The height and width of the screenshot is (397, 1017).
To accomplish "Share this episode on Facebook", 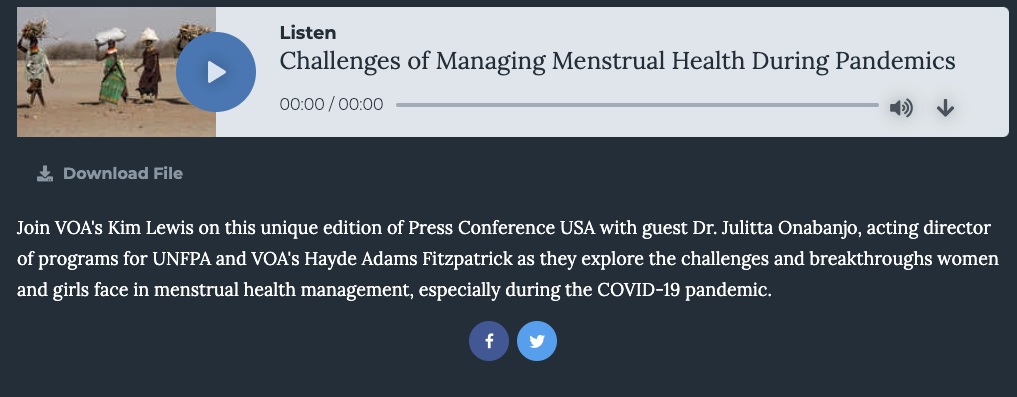I will (x=488, y=341).
